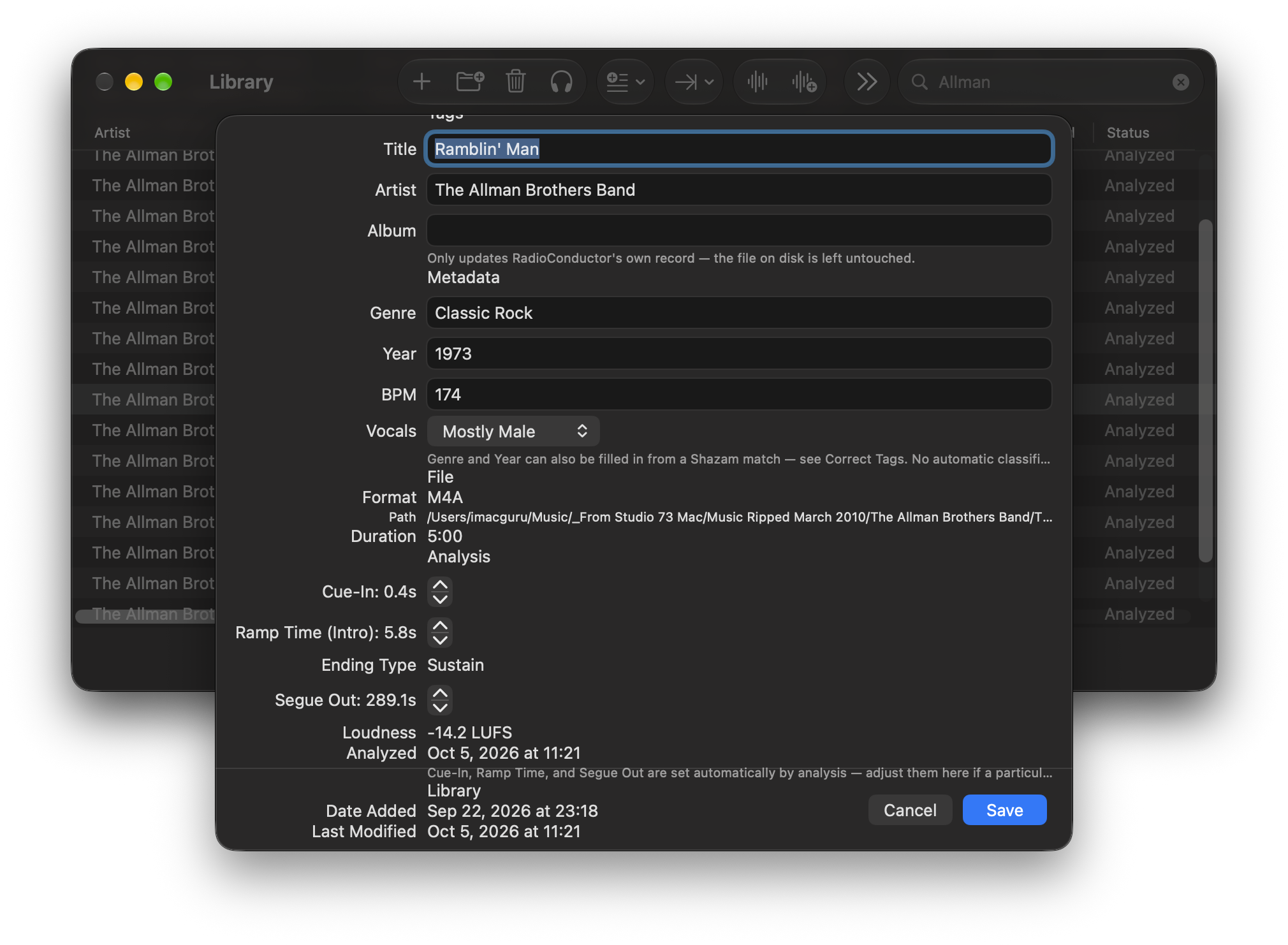This screenshot has height=945, width=1288.
Task: Click the Metadata section heading
Action: click(x=464, y=277)
